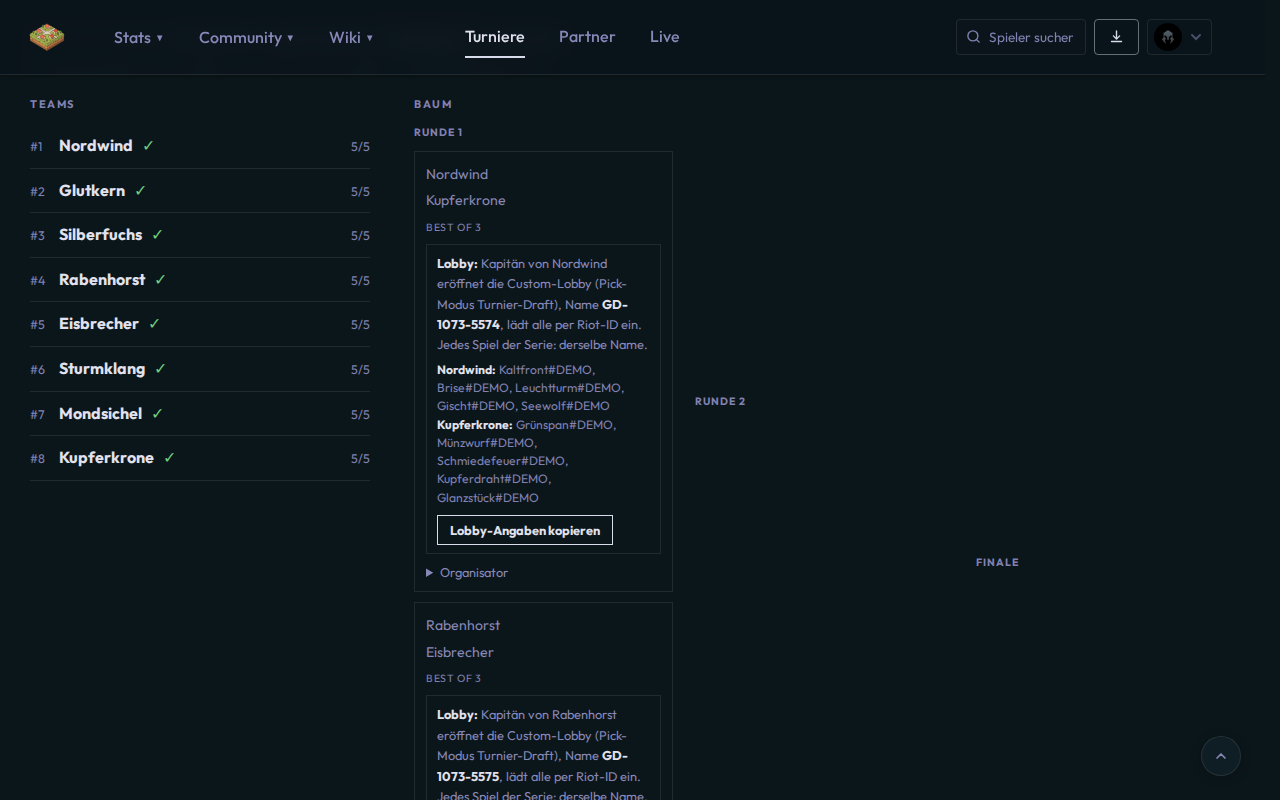Click Nordwind in the first bracket match
This screenshot has width=1280, height=800.
click(457, 174)
